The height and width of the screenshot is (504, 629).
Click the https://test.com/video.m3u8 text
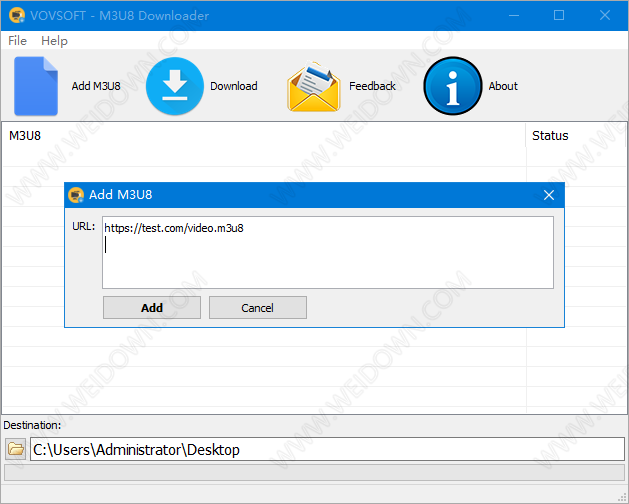[x=174, y=228]
